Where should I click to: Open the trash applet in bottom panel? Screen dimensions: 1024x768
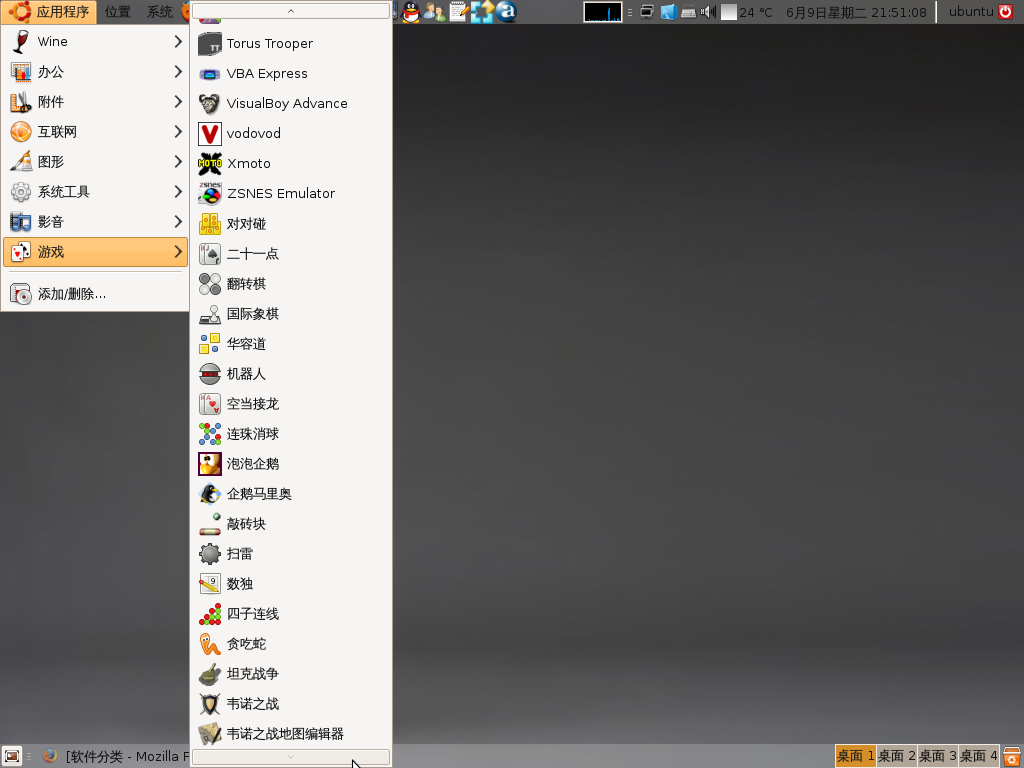coord(1012,756)
